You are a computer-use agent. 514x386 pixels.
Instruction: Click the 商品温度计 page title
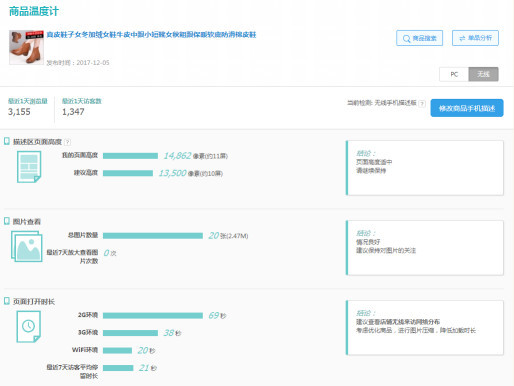tap(34, 11)
